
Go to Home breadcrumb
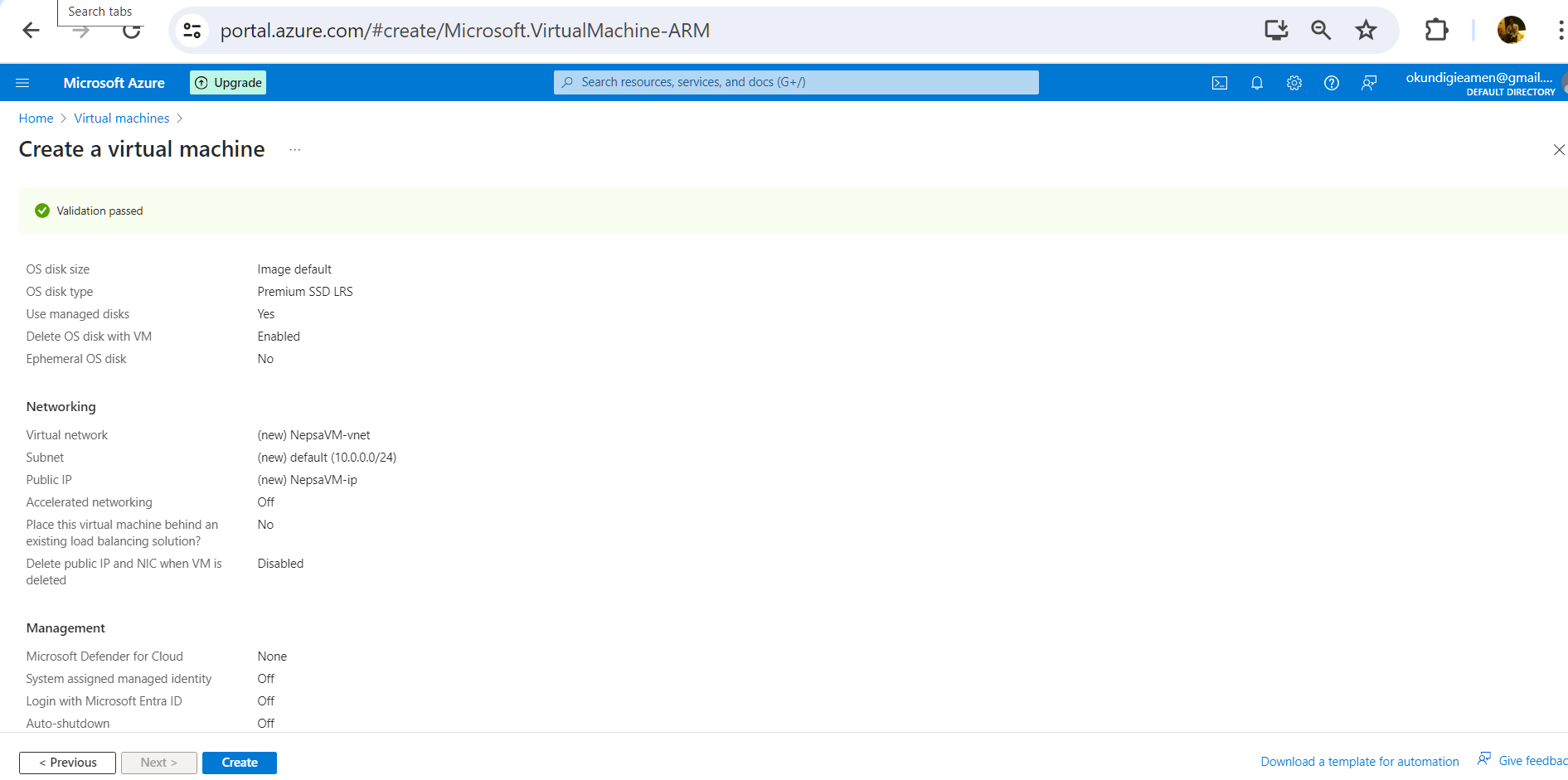click(36, 119)
